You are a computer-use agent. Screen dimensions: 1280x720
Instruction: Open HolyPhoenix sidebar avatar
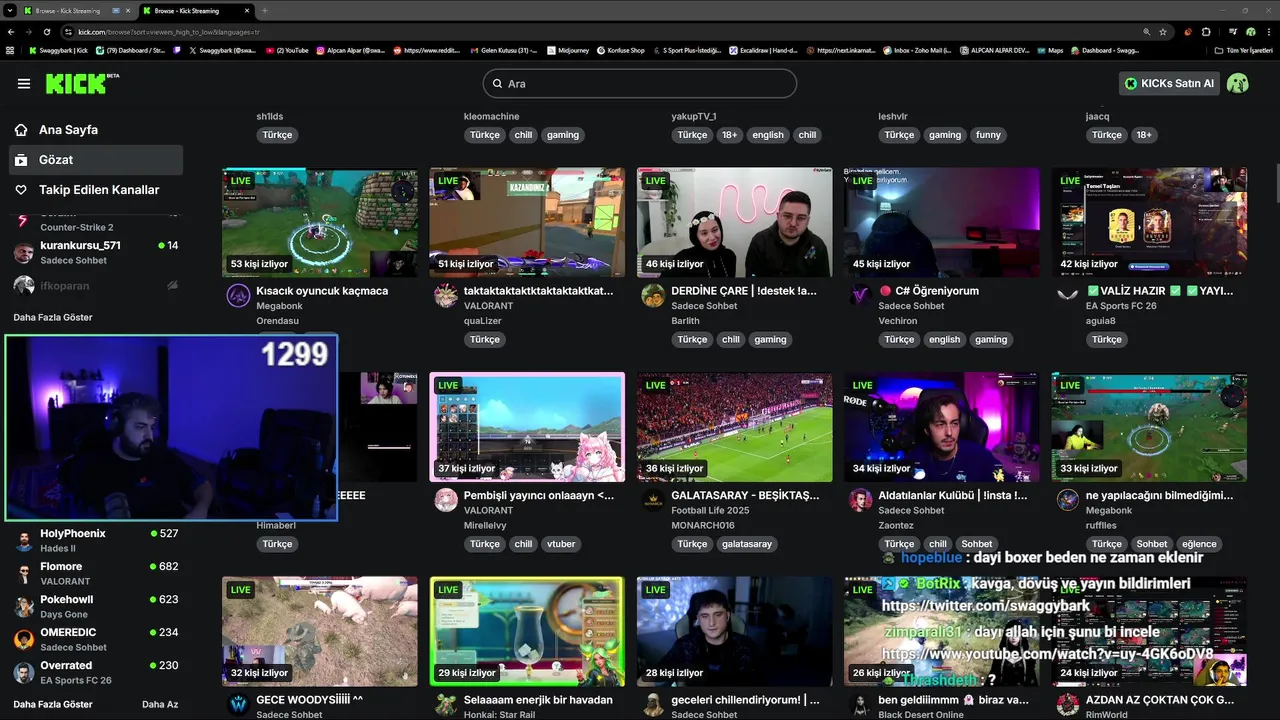24,541
